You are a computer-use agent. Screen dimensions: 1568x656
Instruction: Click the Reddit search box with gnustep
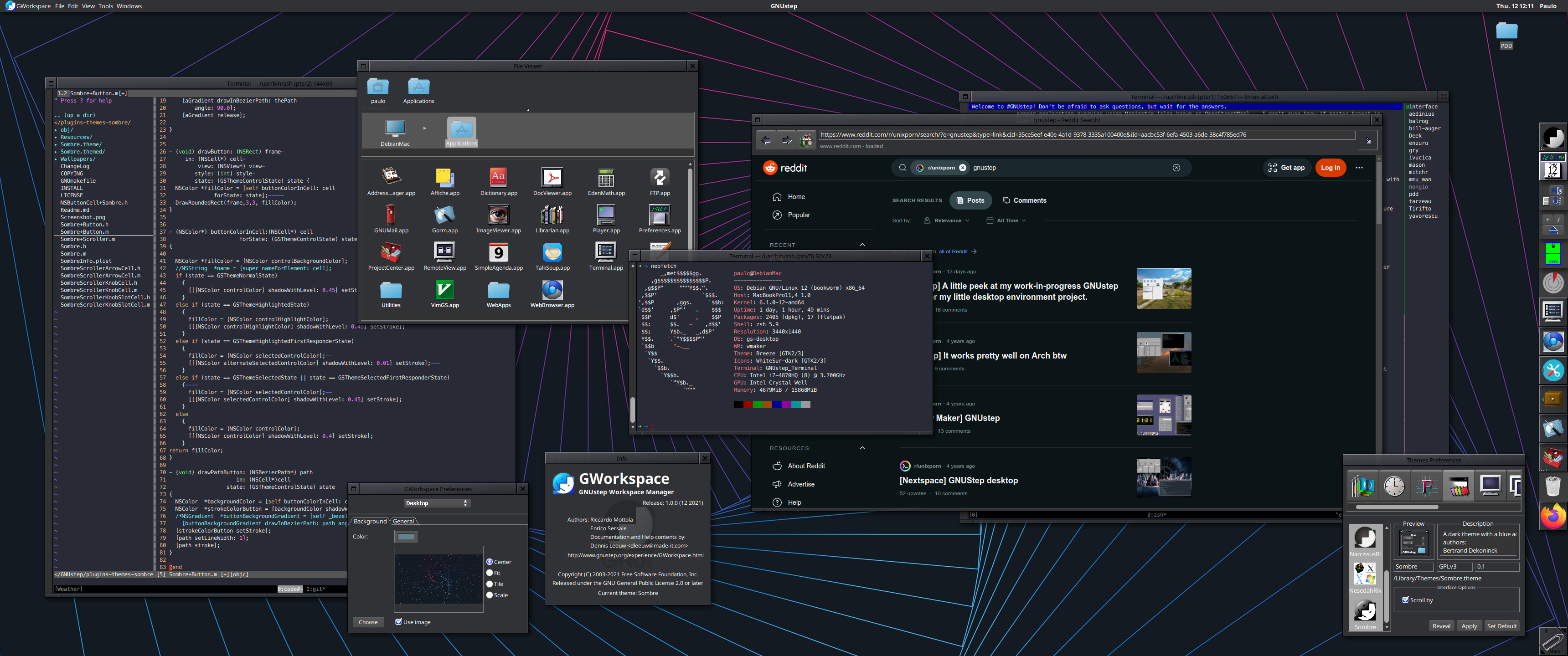(1042, 167)
